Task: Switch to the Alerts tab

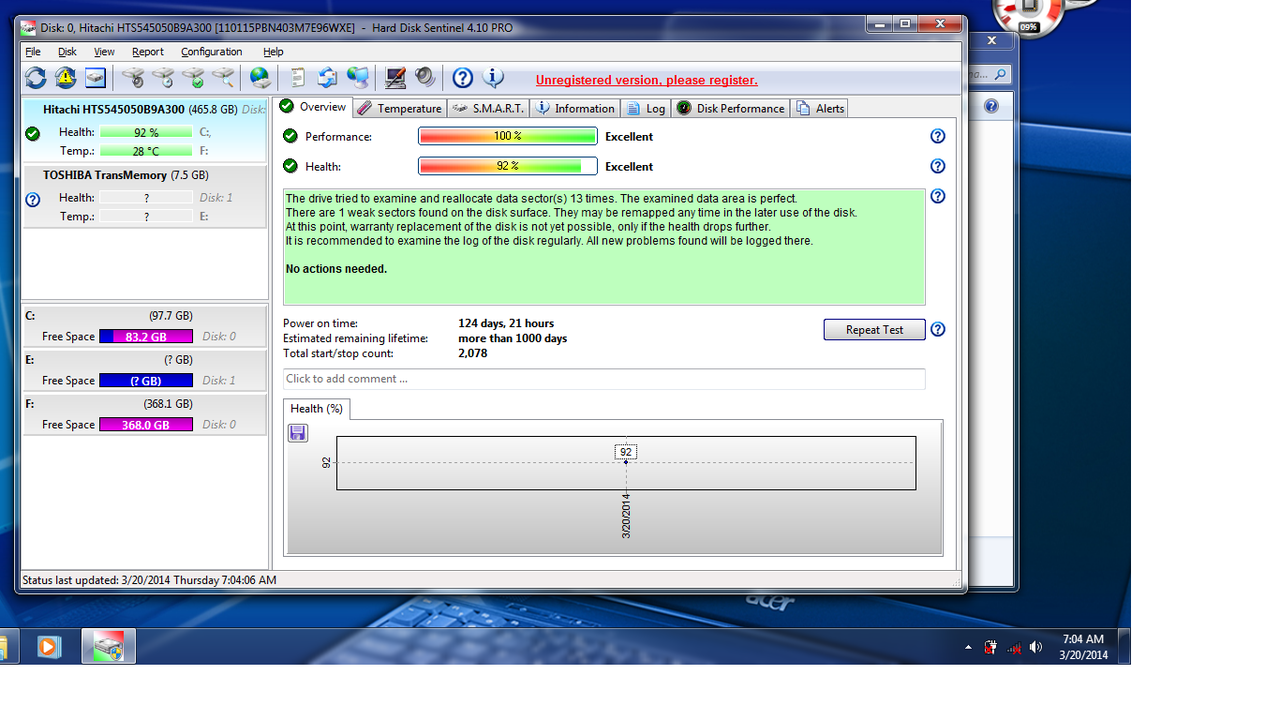Action: (x=820, y=108)
